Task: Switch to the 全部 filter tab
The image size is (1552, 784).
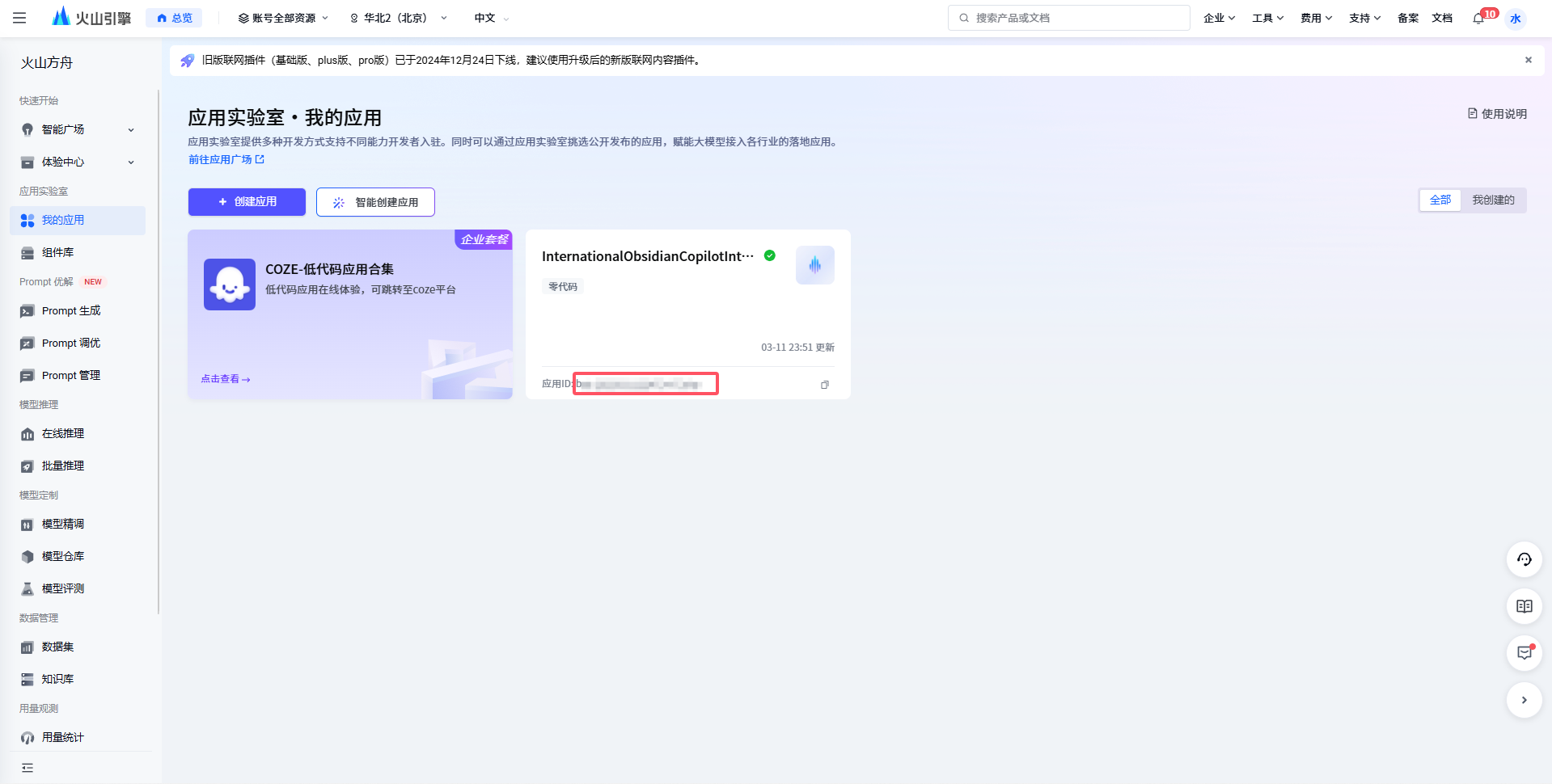Action: click(1440, 200)
